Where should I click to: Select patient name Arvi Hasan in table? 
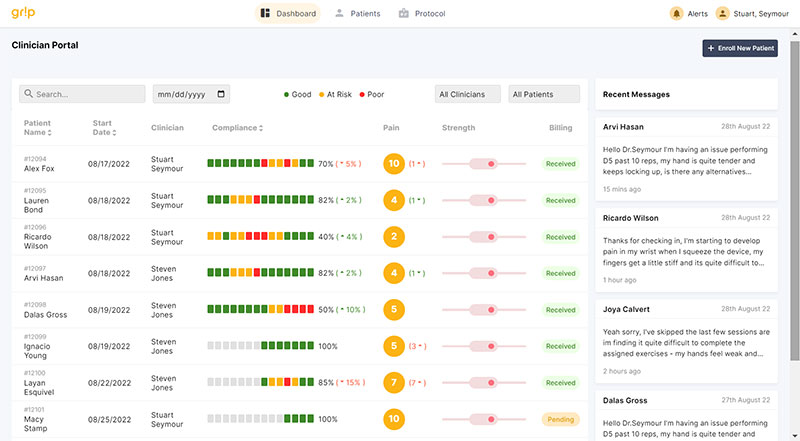[43, 278]
